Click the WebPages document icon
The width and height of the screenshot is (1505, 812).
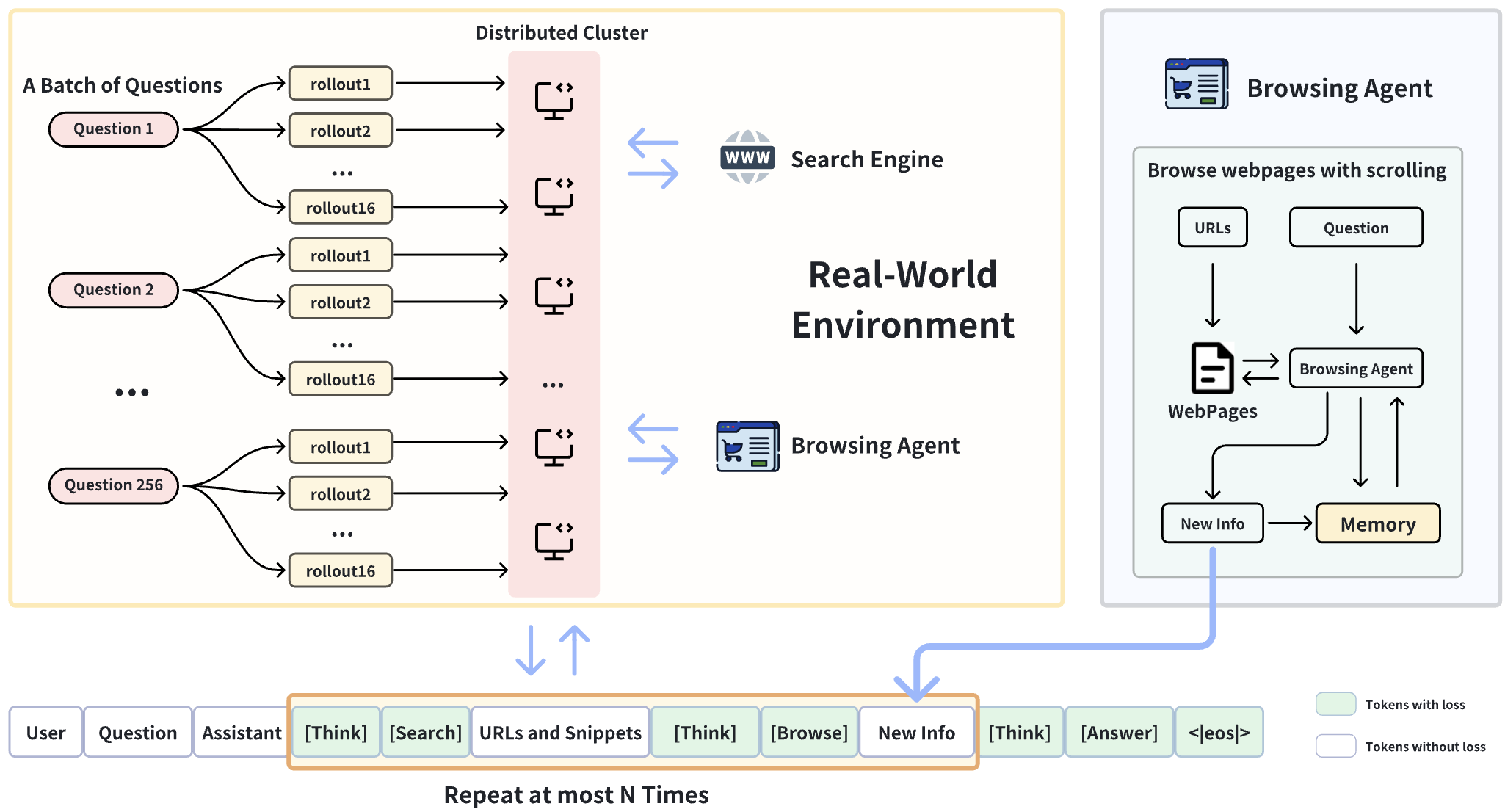click(1211, 368)
